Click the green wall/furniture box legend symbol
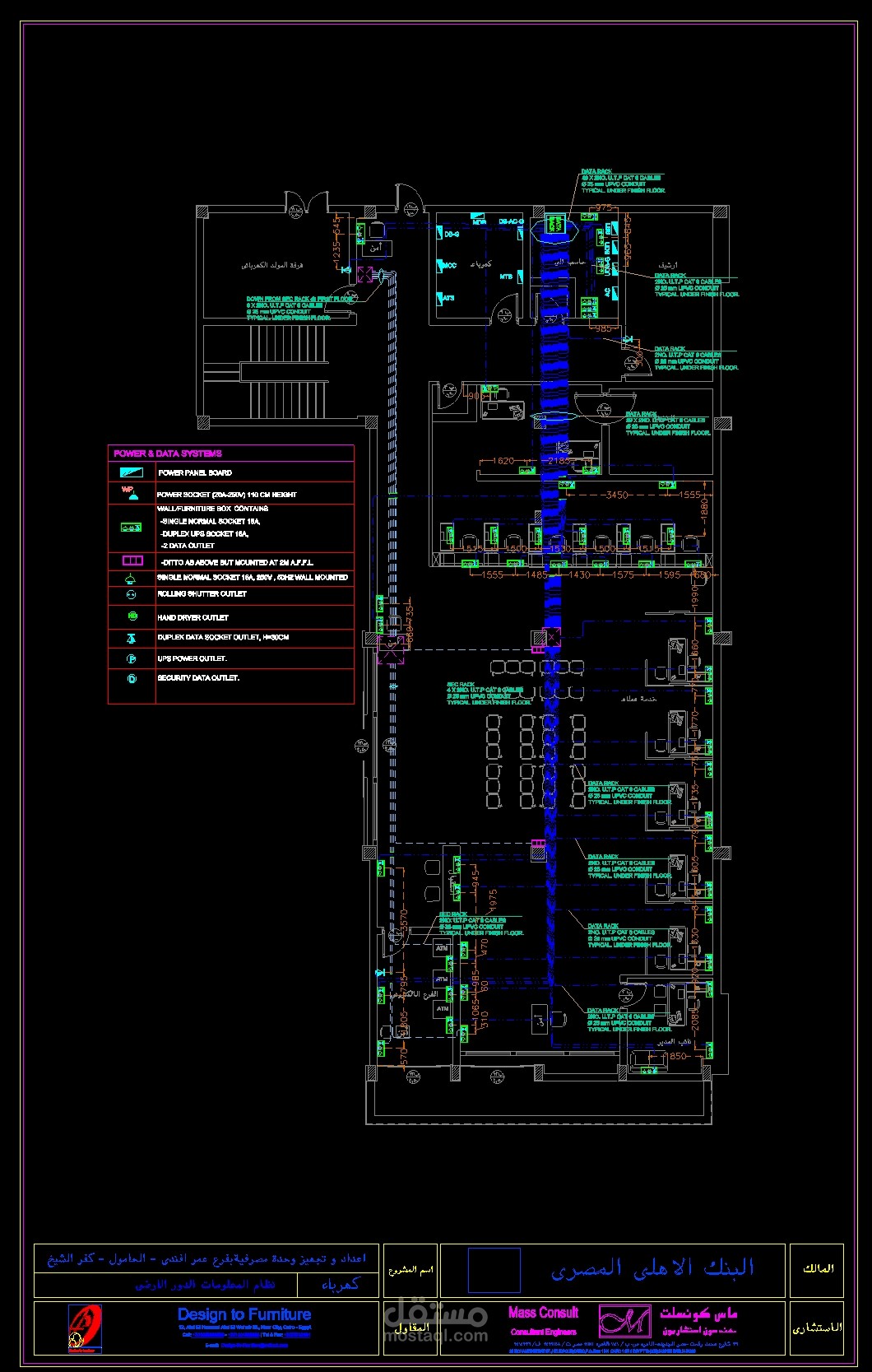The width and height of the screenshot is (872, 1372). coord(132,527)
